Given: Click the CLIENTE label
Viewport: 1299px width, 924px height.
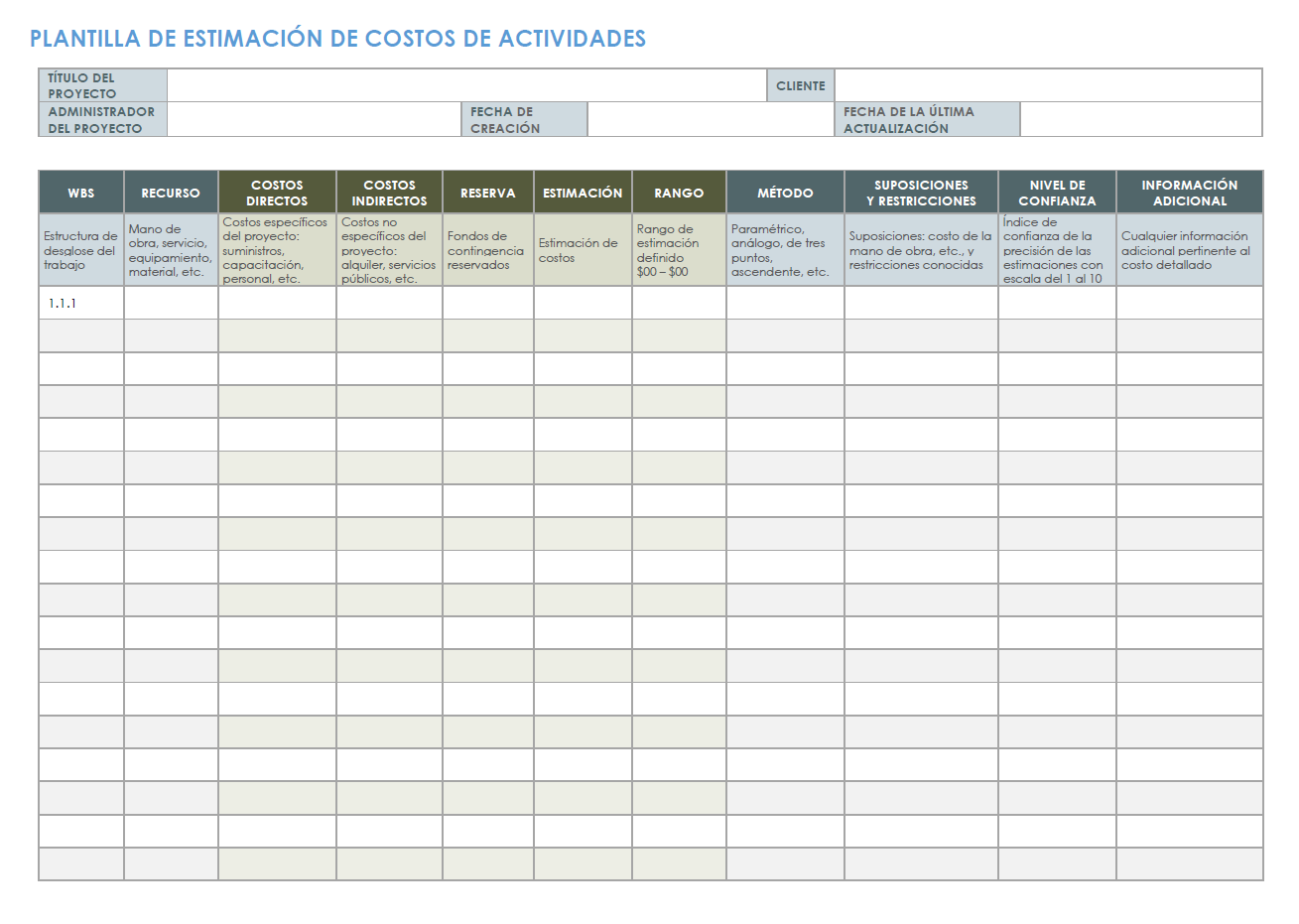Looking at the screenshot, I should (x=800, y=85).
